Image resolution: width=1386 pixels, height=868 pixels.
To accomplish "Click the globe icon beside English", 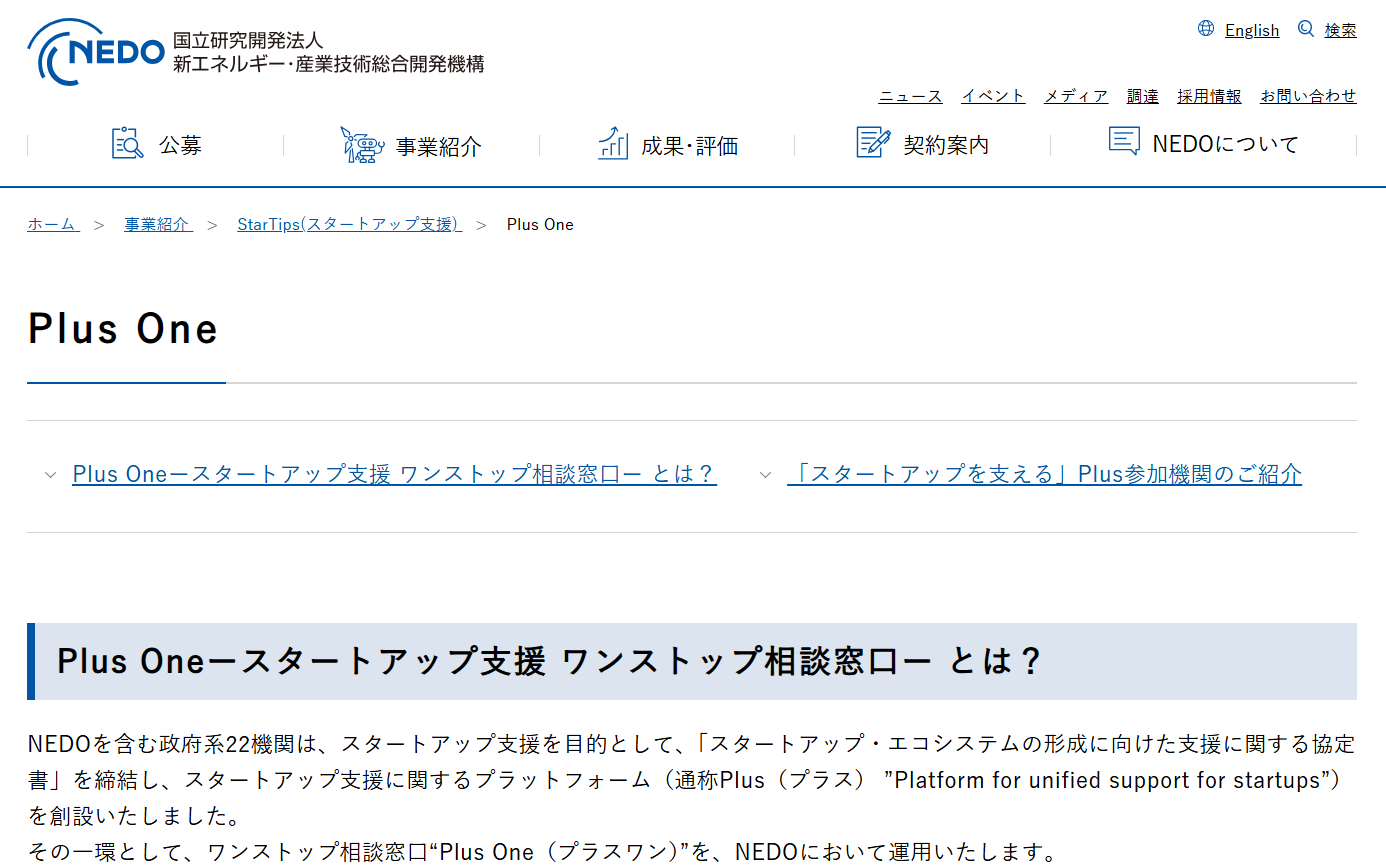I will click(x=1206, y=29).
